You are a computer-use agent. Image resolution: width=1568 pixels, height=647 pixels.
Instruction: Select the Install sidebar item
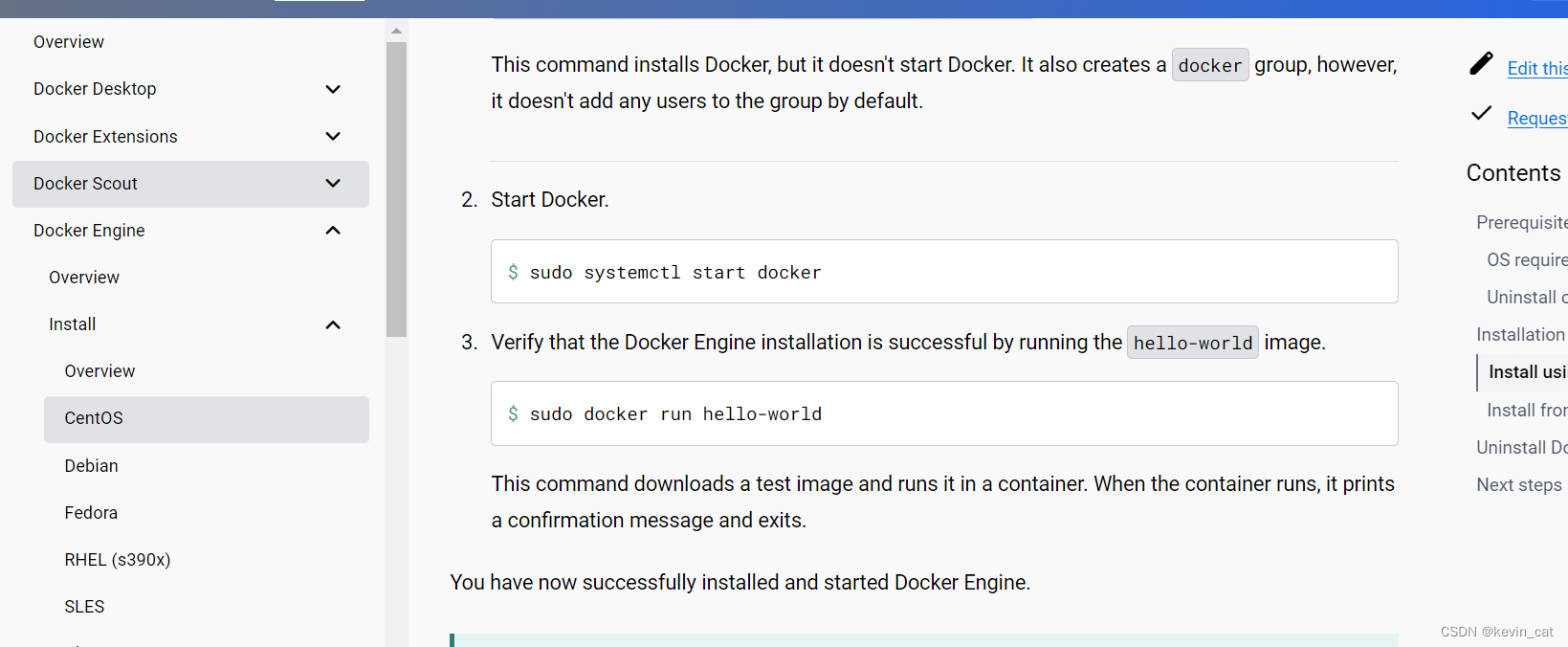pyautogui.click(x=73, y=324)
